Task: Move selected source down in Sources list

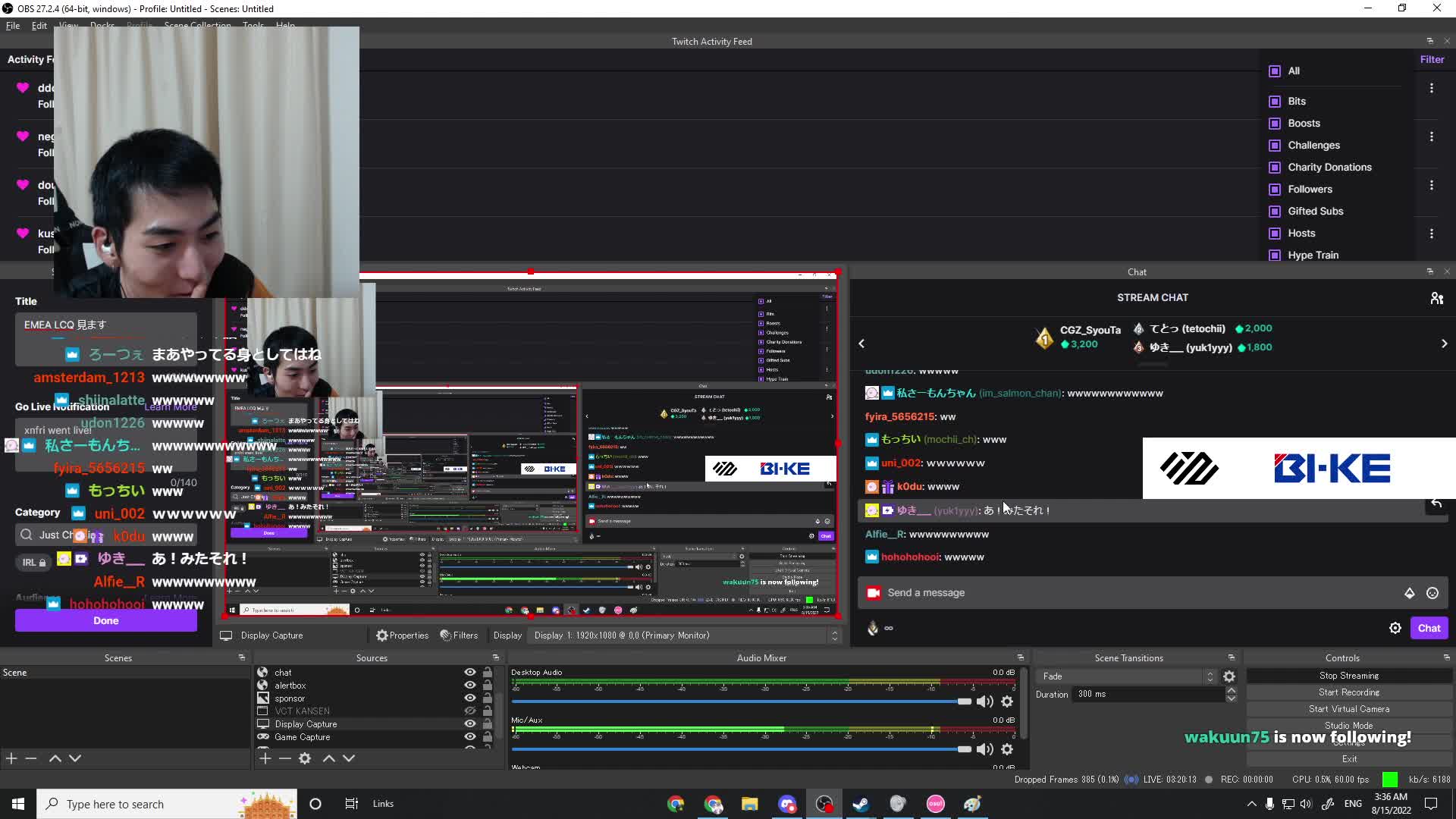Action: click(349, 758)
